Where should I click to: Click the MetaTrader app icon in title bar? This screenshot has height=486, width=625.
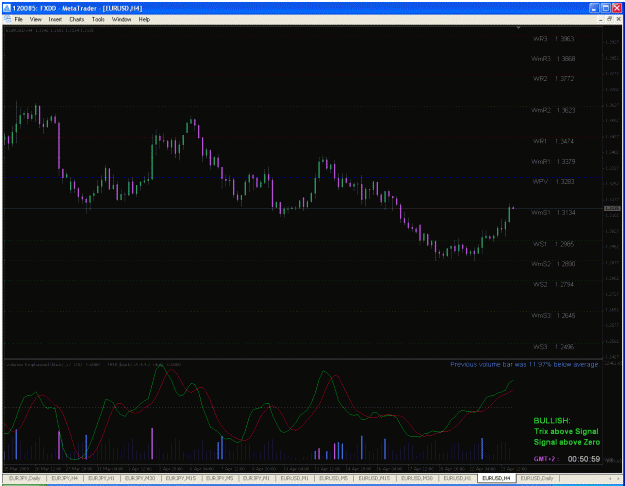click(x=7, y=8)
